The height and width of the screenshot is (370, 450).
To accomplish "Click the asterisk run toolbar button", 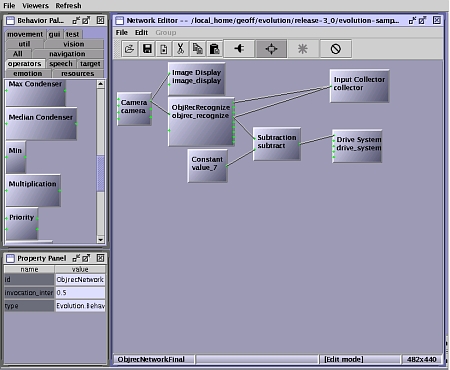I will pos(303,49).
